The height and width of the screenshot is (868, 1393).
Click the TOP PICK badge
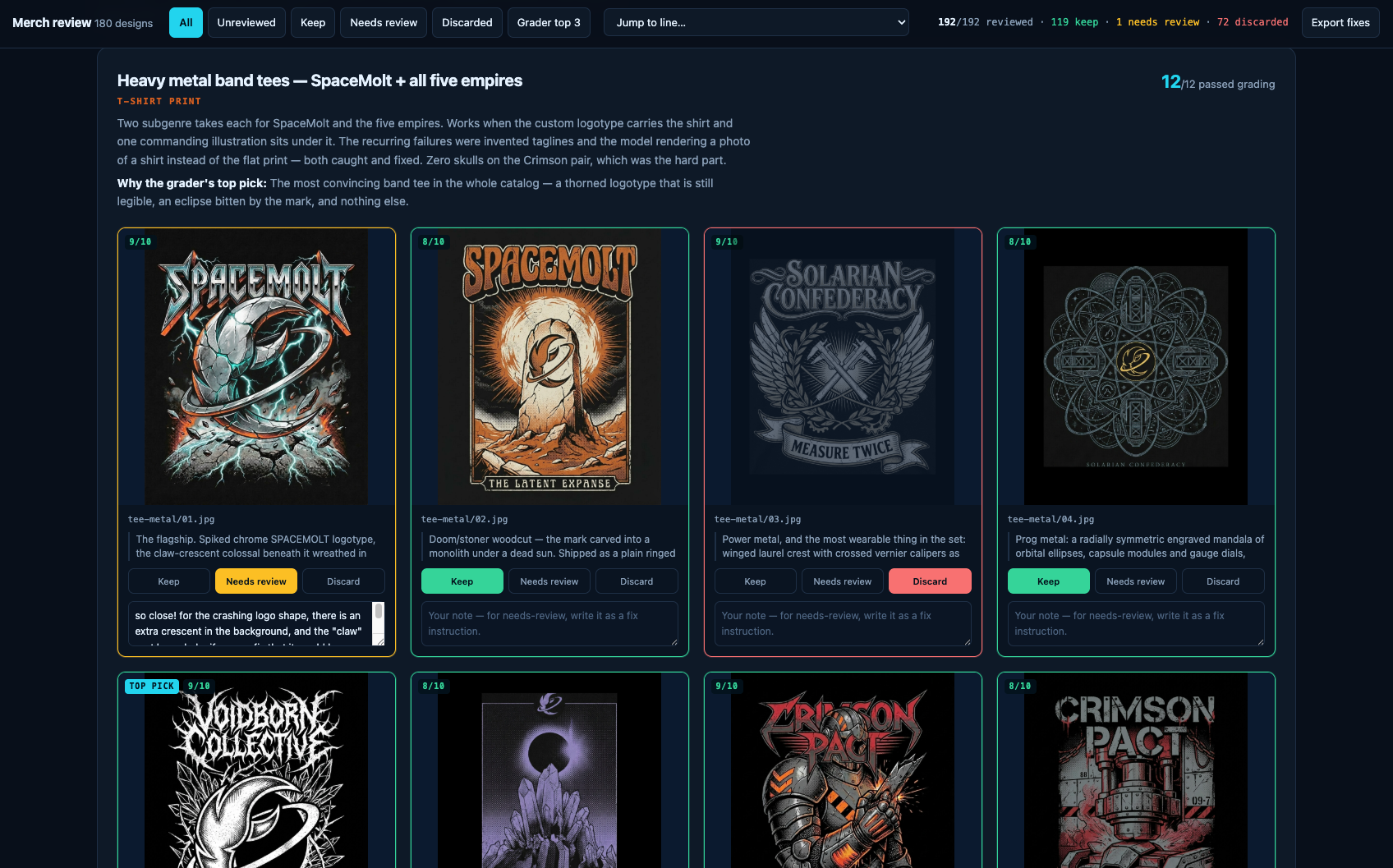coord(152,686)
